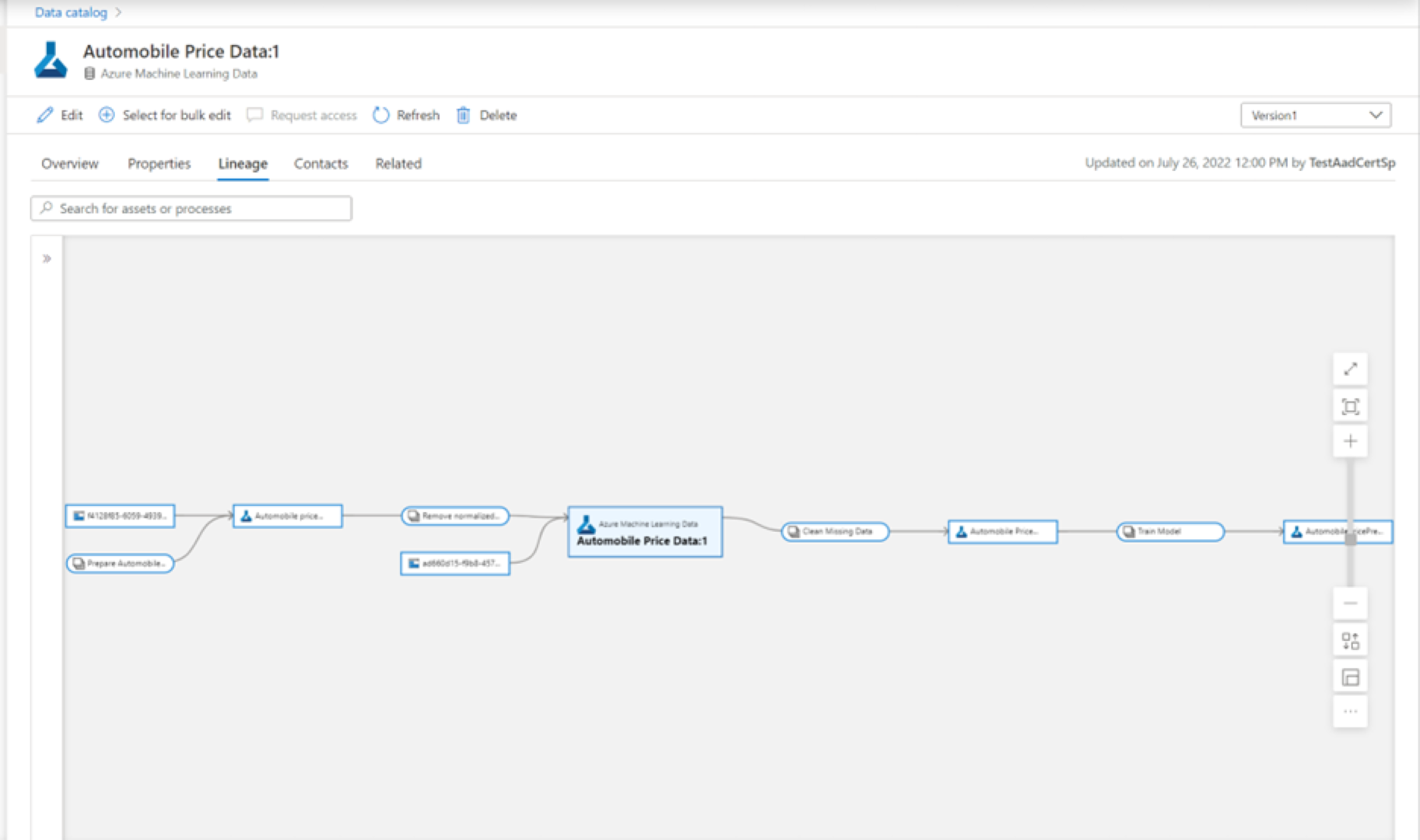This screenshot has height=840, width=1420.
Task: Select the Automobile Price node after Clean Missing Data
Action: coord(1002,531)
